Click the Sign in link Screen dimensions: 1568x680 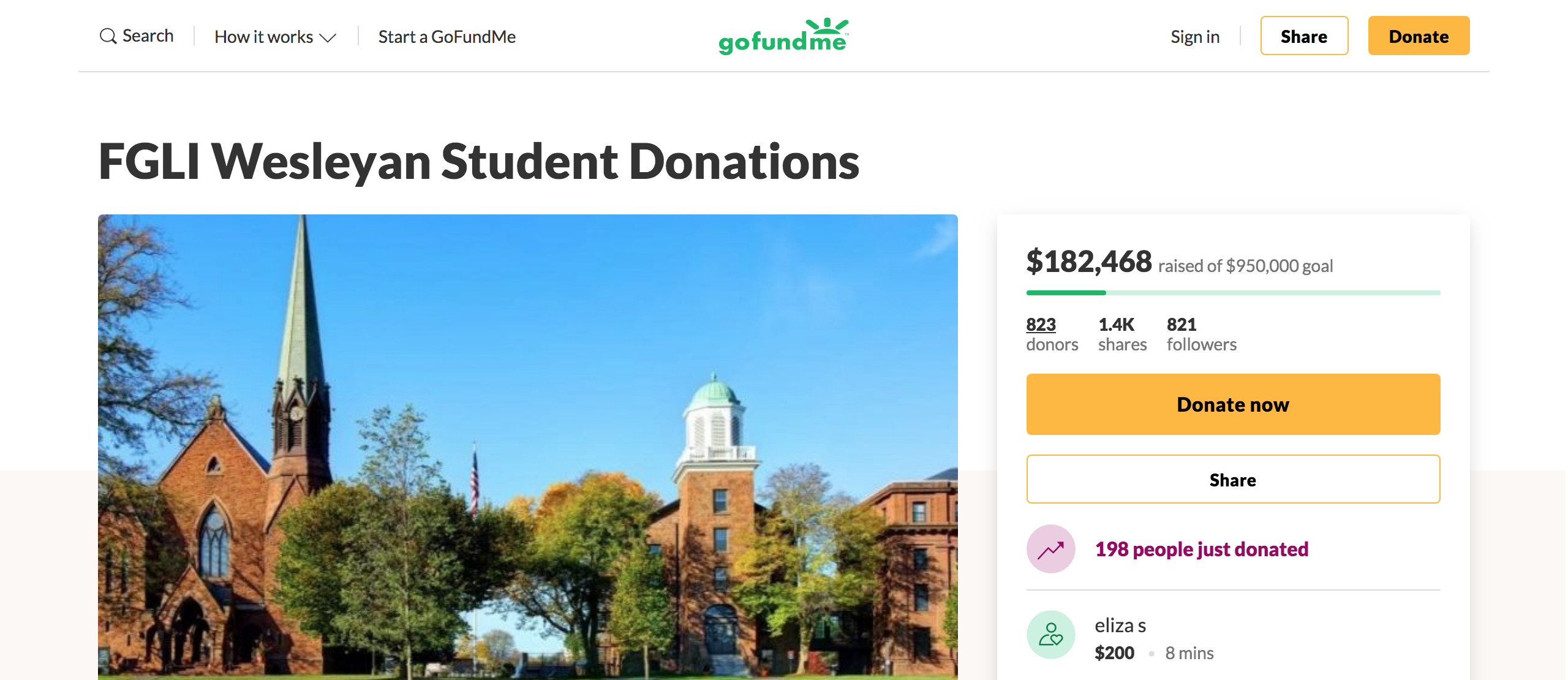pyautogui.click(x=1194, y=37)
